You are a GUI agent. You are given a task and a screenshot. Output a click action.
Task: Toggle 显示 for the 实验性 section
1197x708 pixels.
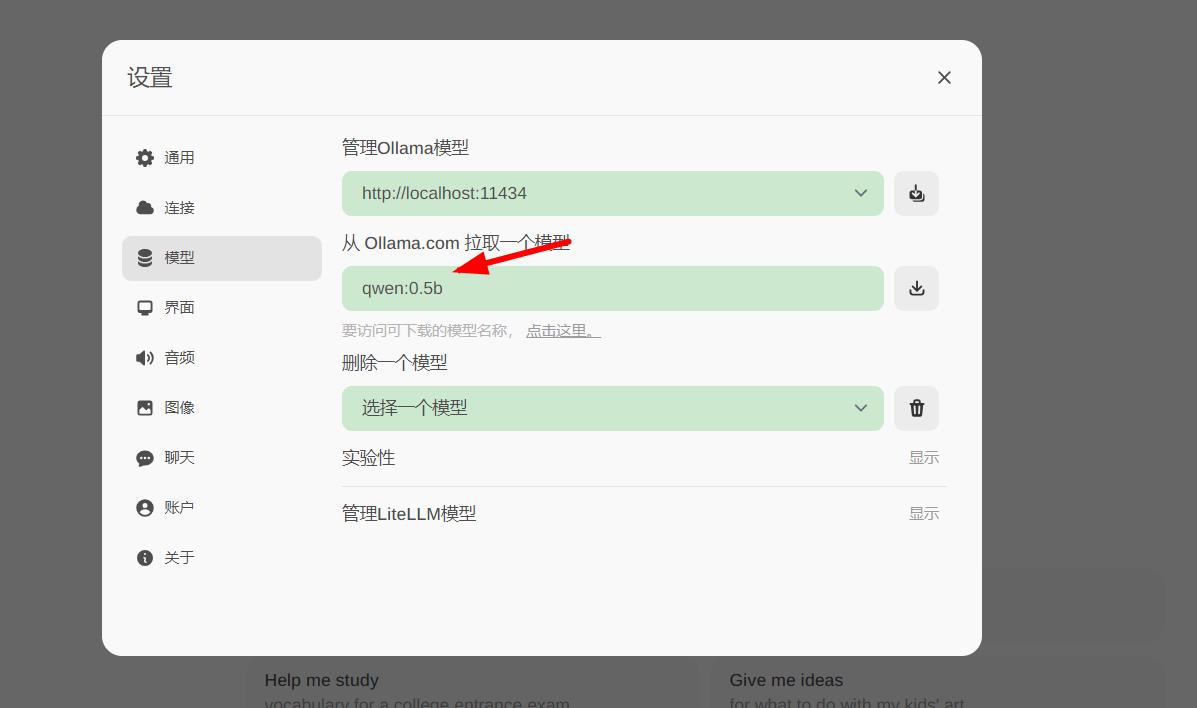click(924, 457)
